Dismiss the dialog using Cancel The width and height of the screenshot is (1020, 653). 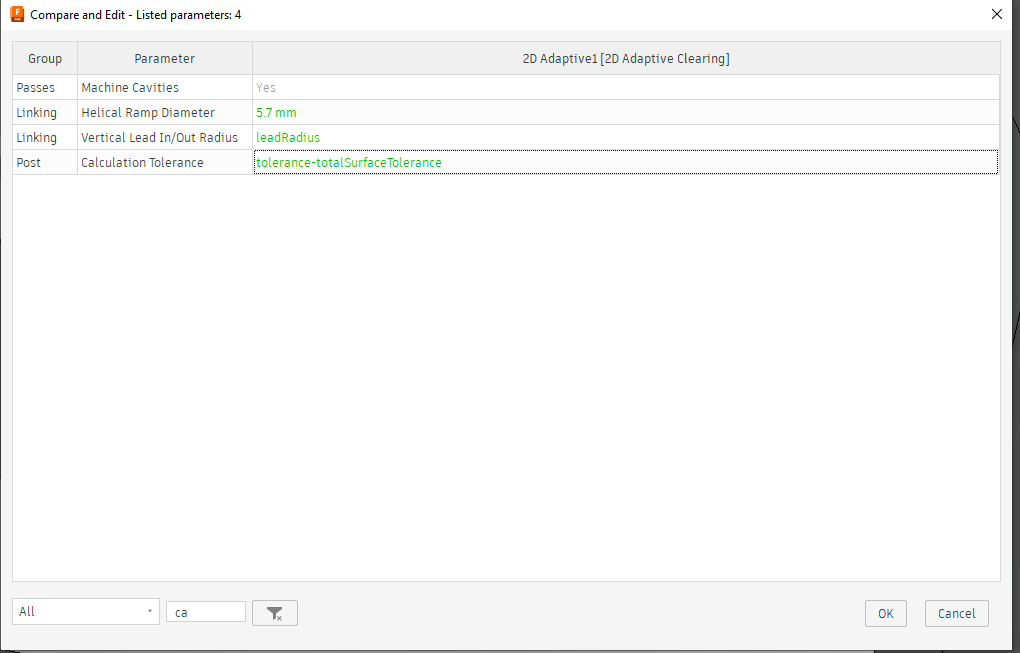pyautogui.click(x=955, y=613)
